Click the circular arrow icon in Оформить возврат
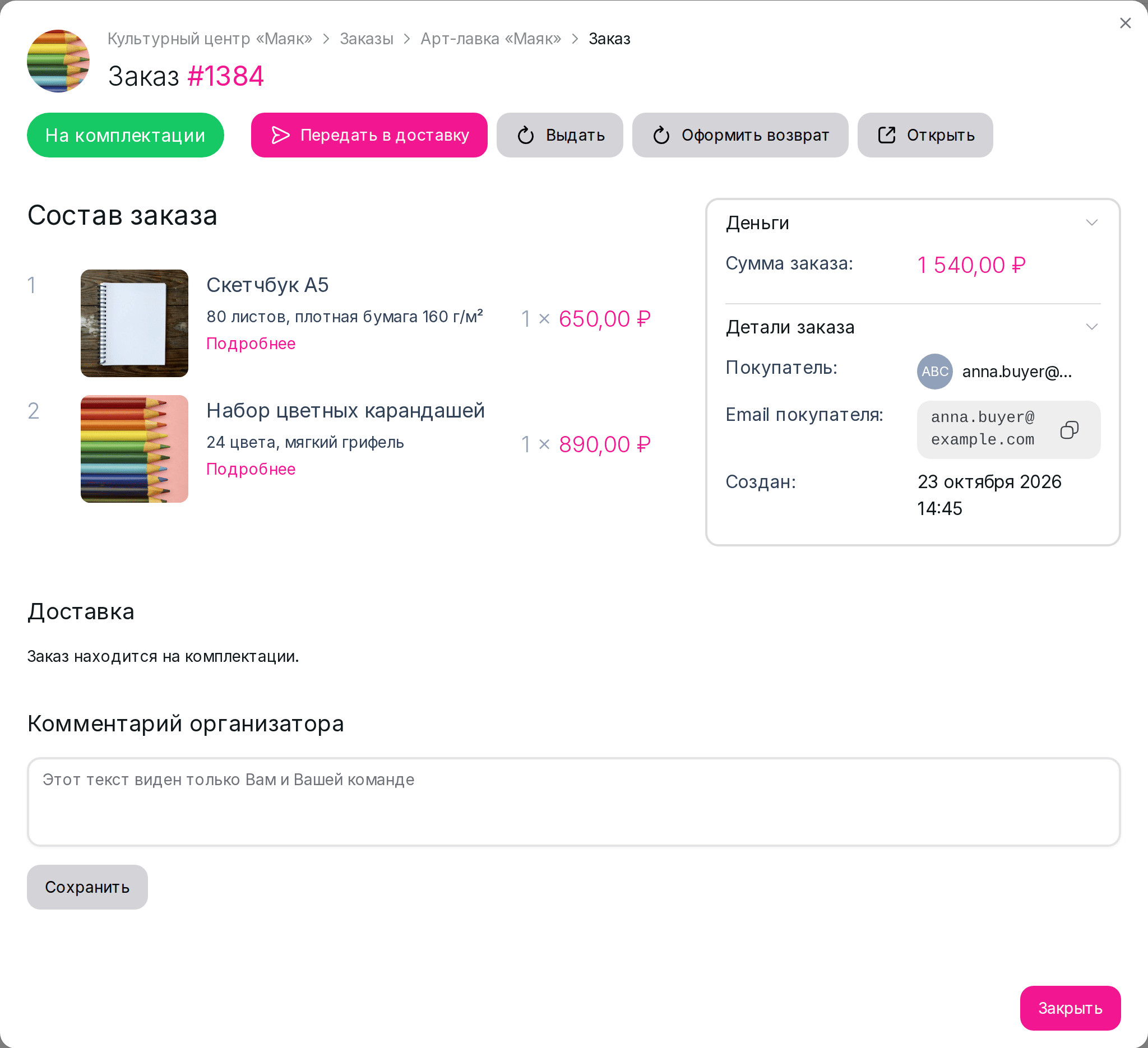1148x1048 pixels. pos(661,135)
